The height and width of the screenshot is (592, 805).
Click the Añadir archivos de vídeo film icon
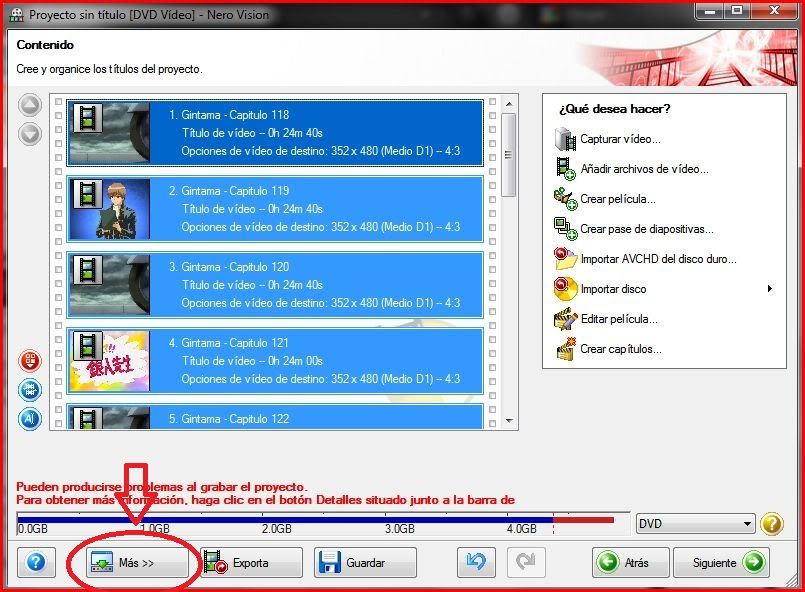(x=565, y=169)
